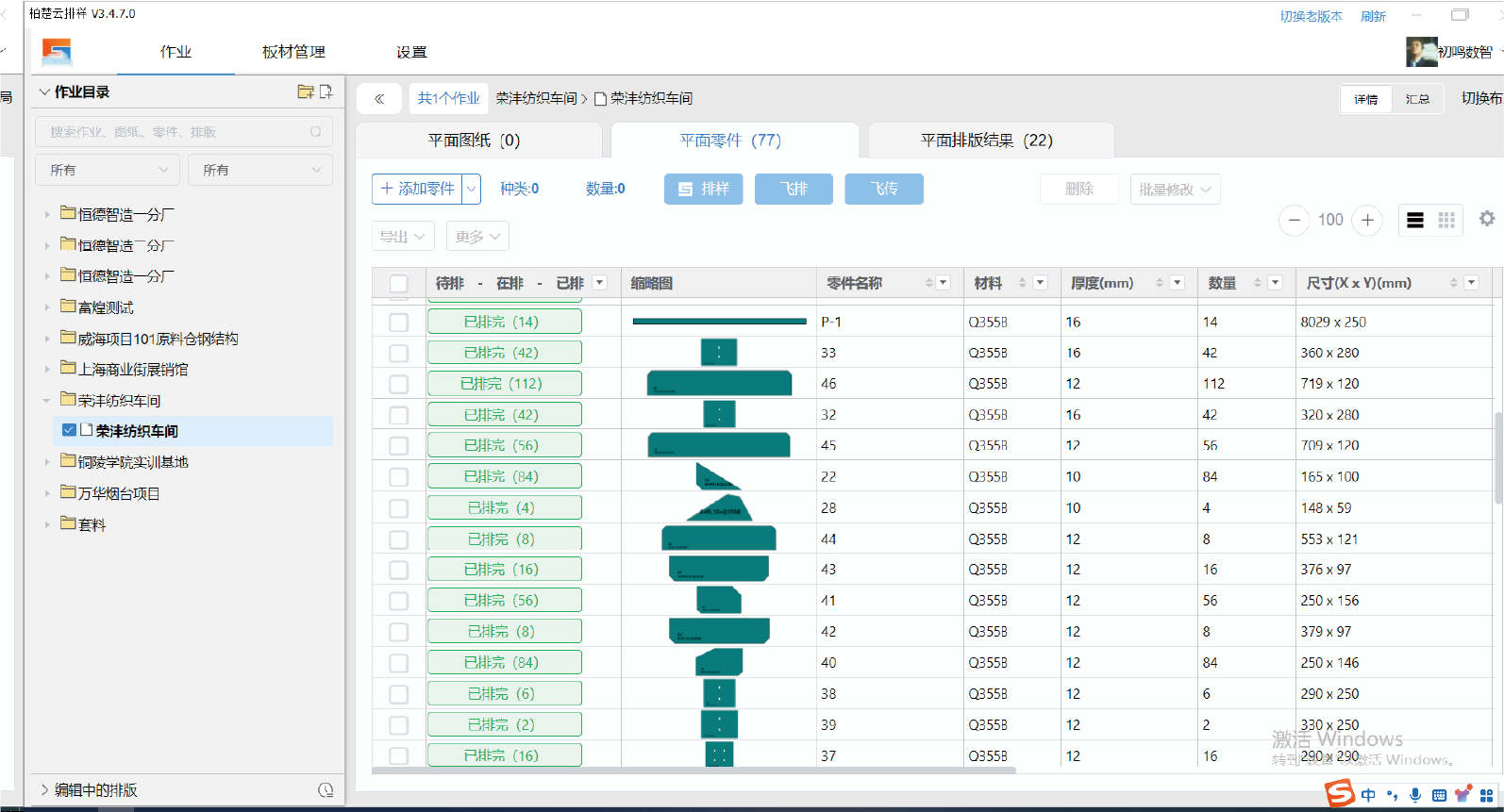This screenshot has width=1504, height=812.
Task: Click the vertical scrollbar of parts table
Action: pos(1498,457)
